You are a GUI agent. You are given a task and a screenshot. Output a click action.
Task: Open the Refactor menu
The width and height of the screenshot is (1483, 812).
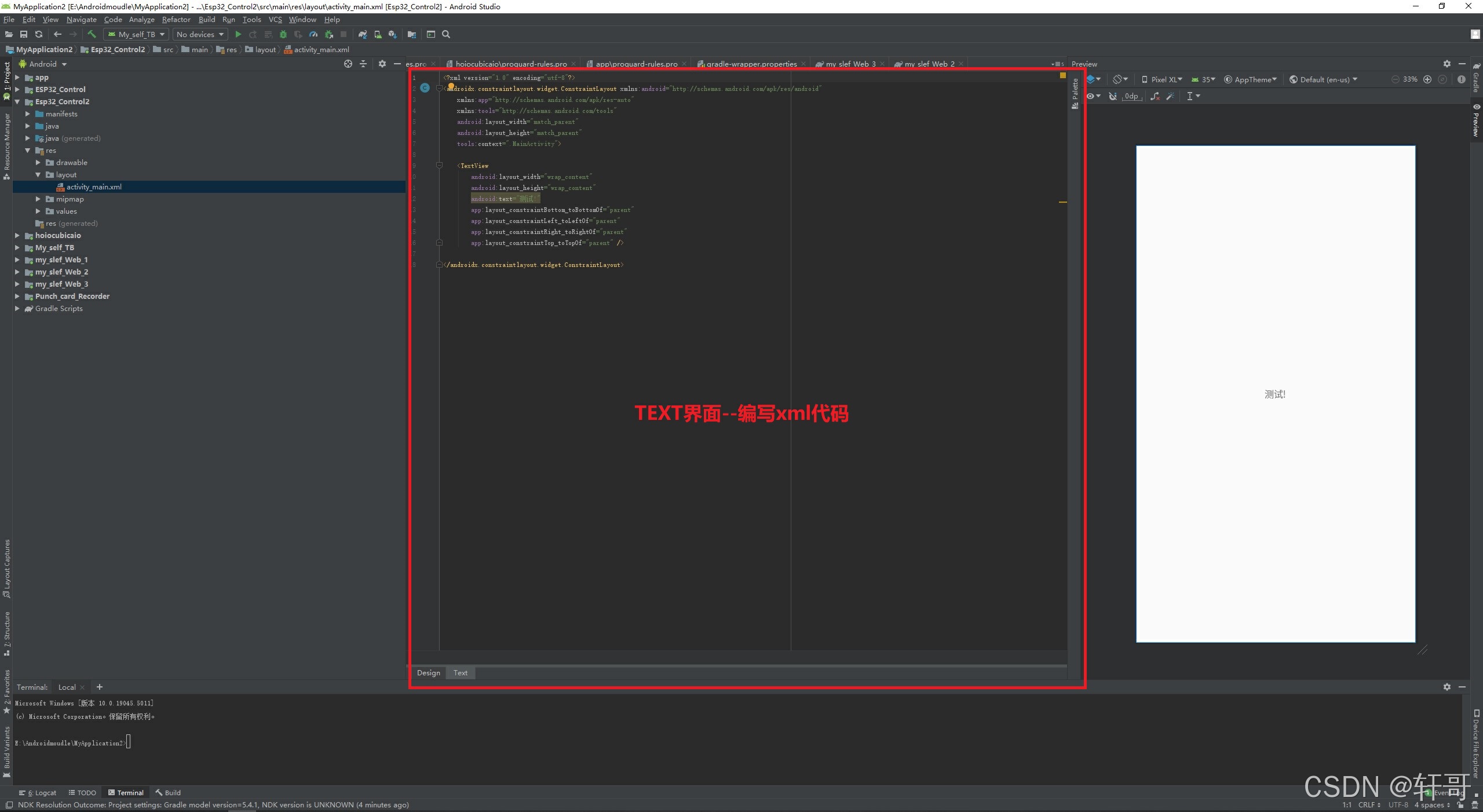point(176,19)
